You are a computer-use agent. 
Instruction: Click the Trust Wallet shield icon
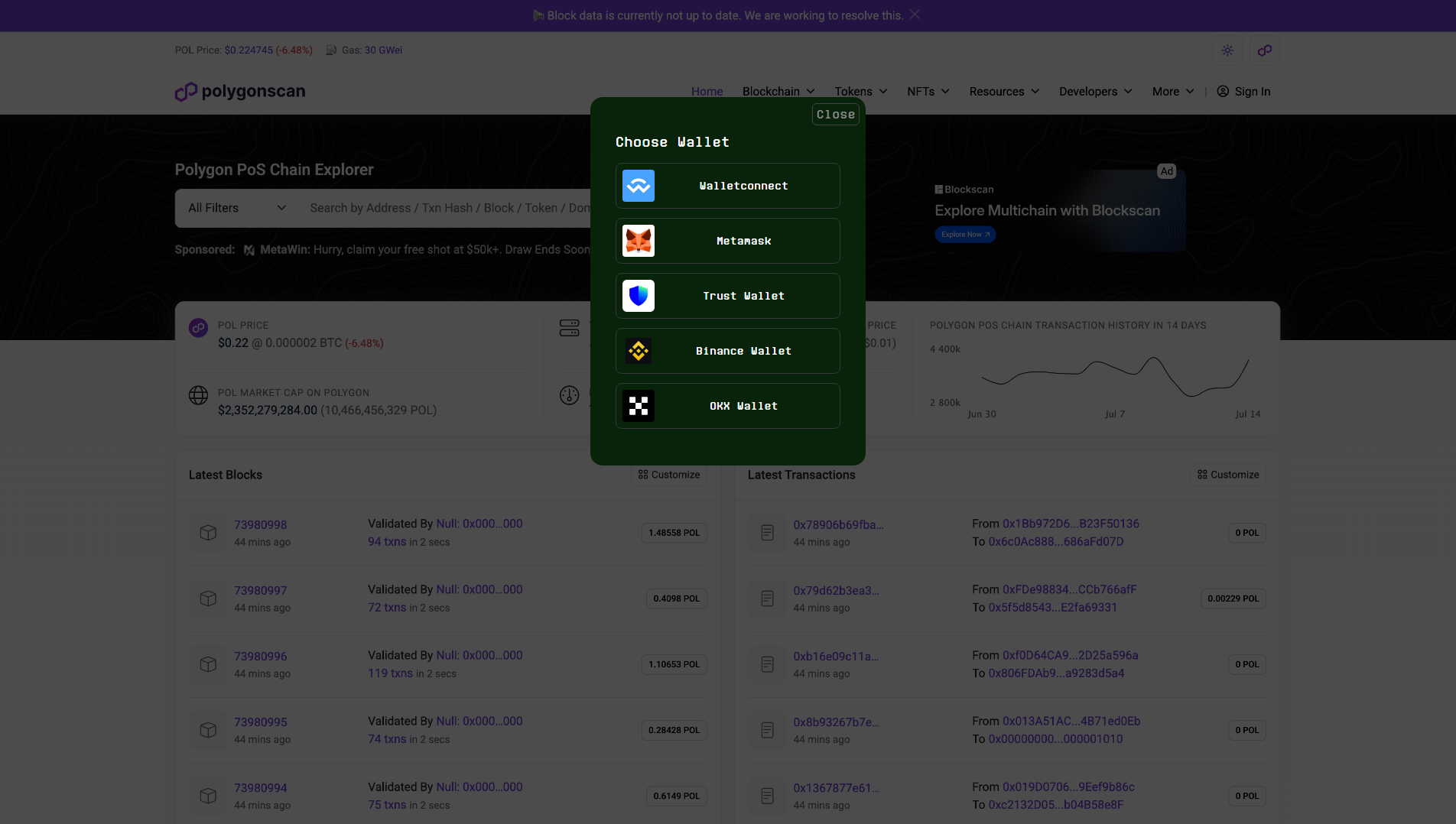(639, 296)
